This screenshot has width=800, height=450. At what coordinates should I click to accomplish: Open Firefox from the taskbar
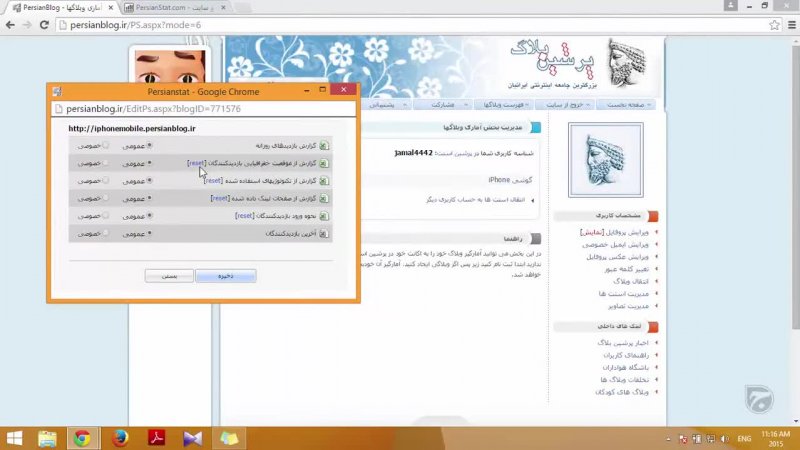coord(120,438)
